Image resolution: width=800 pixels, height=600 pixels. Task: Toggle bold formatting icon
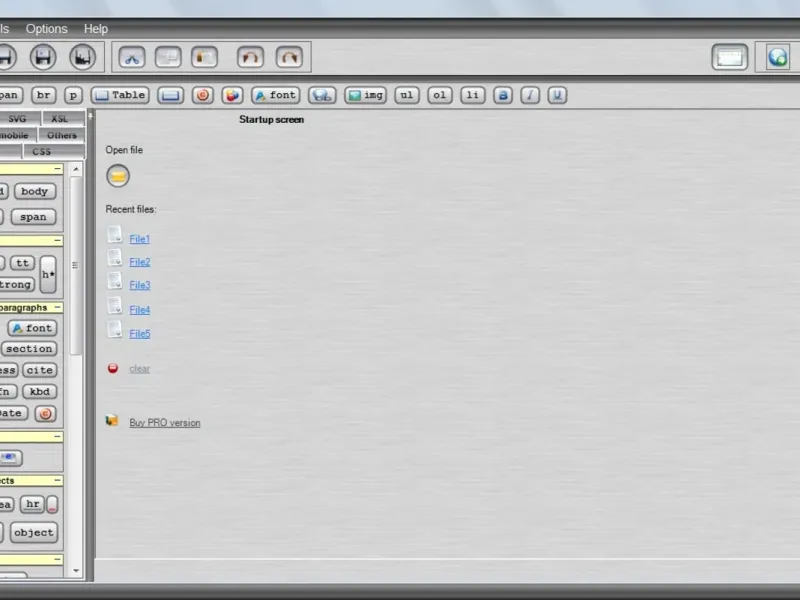coord(503,95)
